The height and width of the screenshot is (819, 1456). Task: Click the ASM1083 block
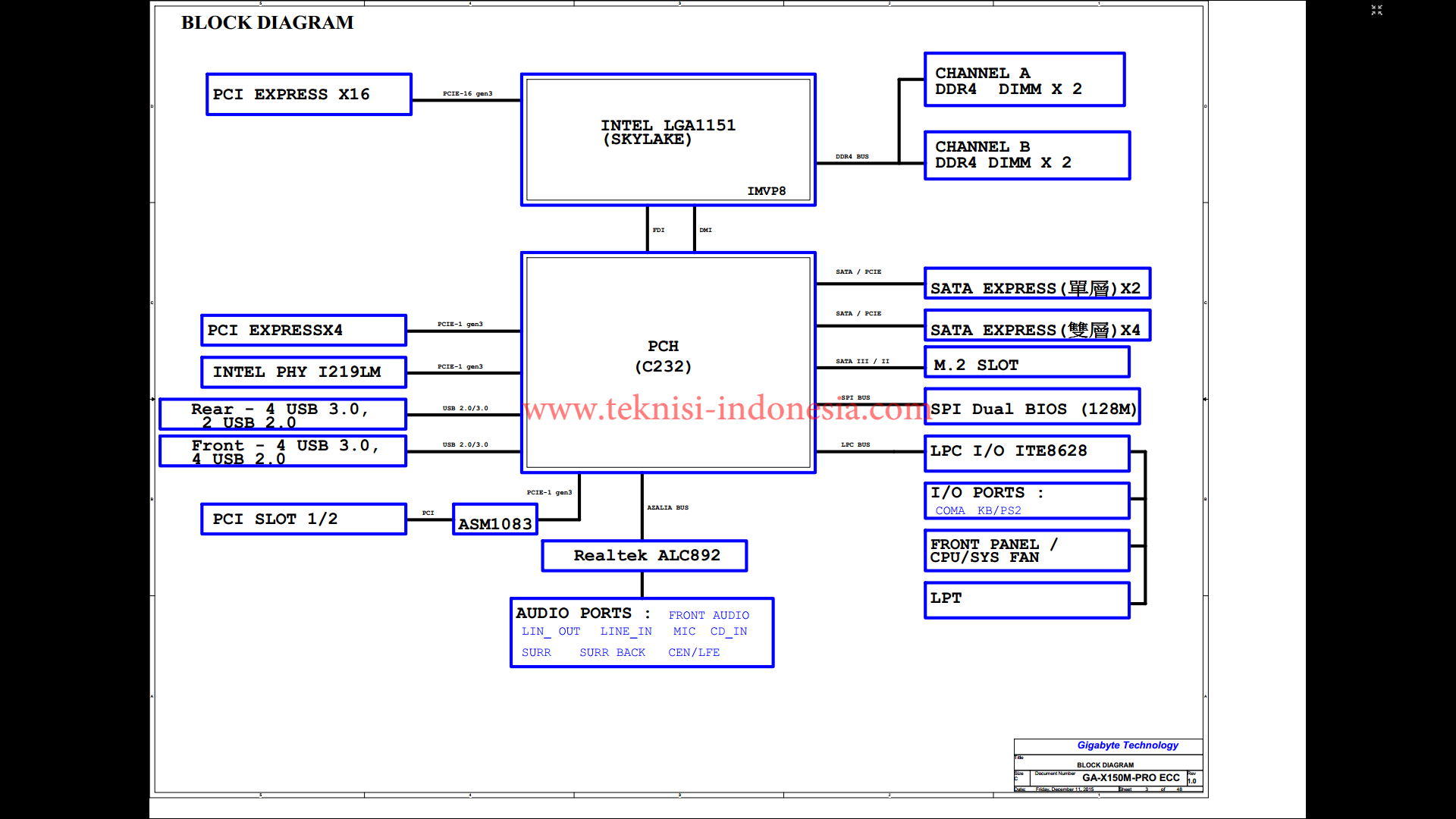coord(495,521)
